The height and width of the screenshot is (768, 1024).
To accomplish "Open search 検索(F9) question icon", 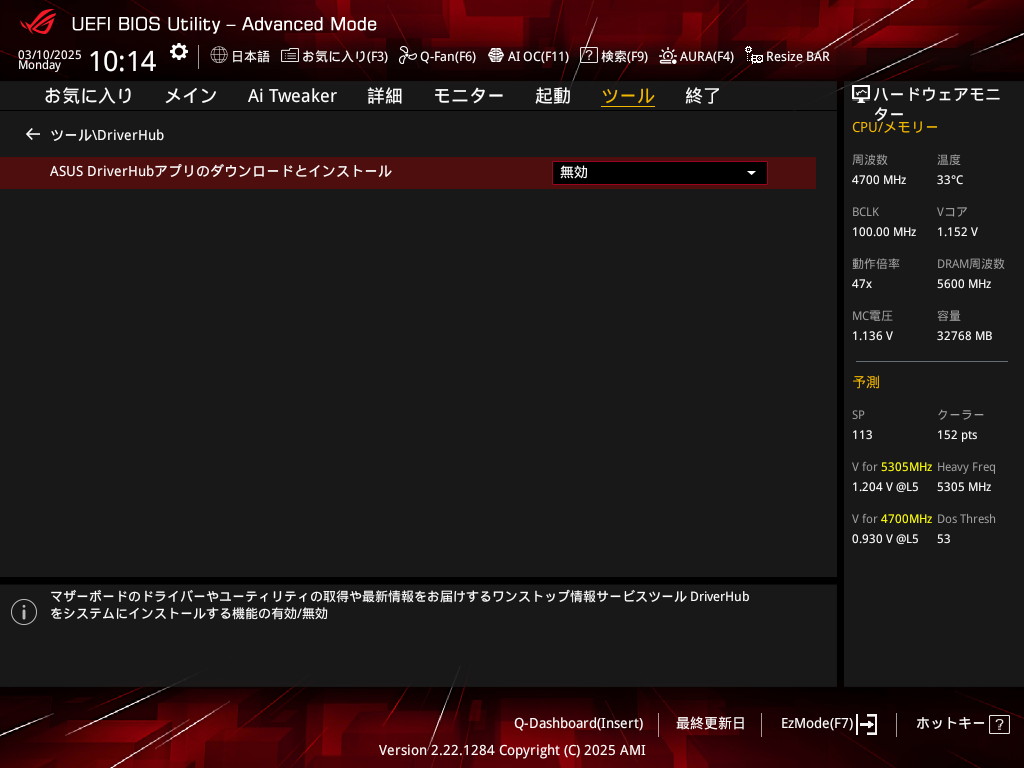I will (588, 56).
